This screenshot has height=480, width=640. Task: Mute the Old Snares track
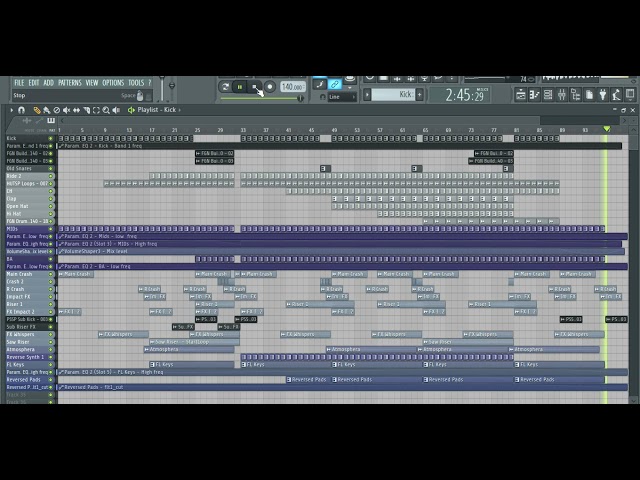point(51,169)
